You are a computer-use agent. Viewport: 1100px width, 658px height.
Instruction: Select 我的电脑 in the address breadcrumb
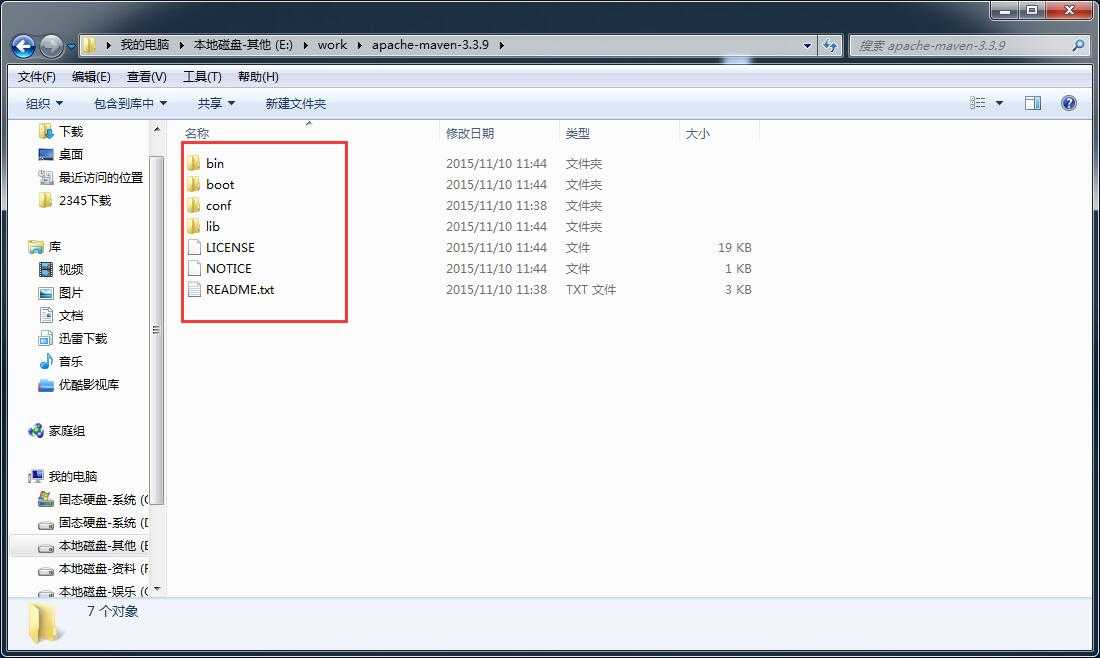145,45
